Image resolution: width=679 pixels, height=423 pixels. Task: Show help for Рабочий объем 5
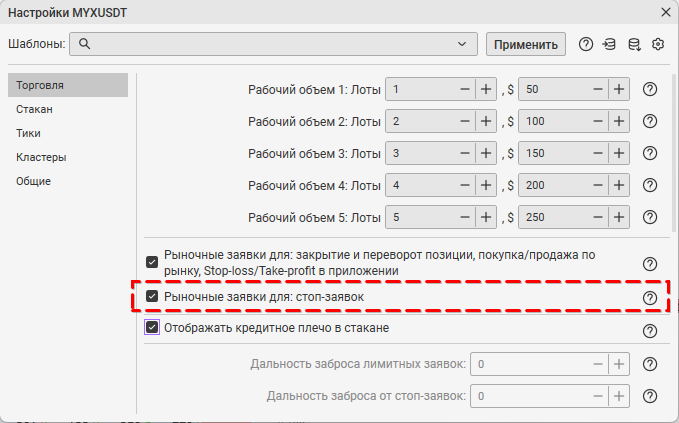click(650, 218)
